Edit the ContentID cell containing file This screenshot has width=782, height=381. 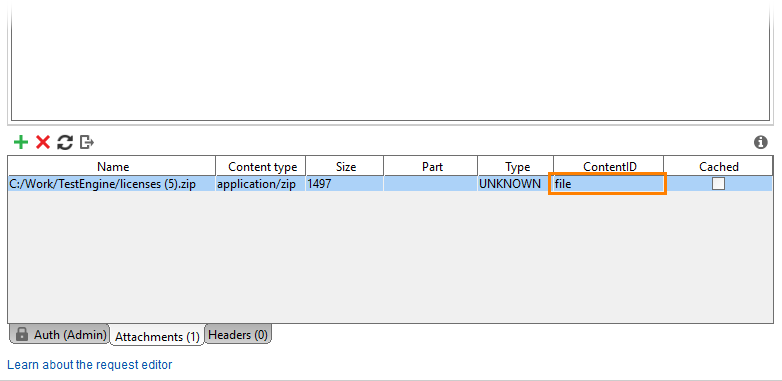[x=607, y=184]
